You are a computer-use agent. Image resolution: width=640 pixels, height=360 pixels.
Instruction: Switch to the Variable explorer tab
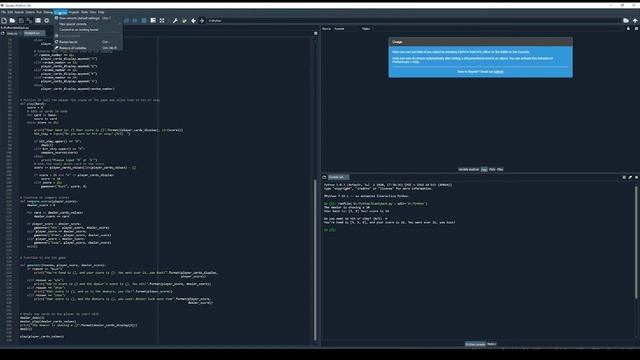click(468, 169)
